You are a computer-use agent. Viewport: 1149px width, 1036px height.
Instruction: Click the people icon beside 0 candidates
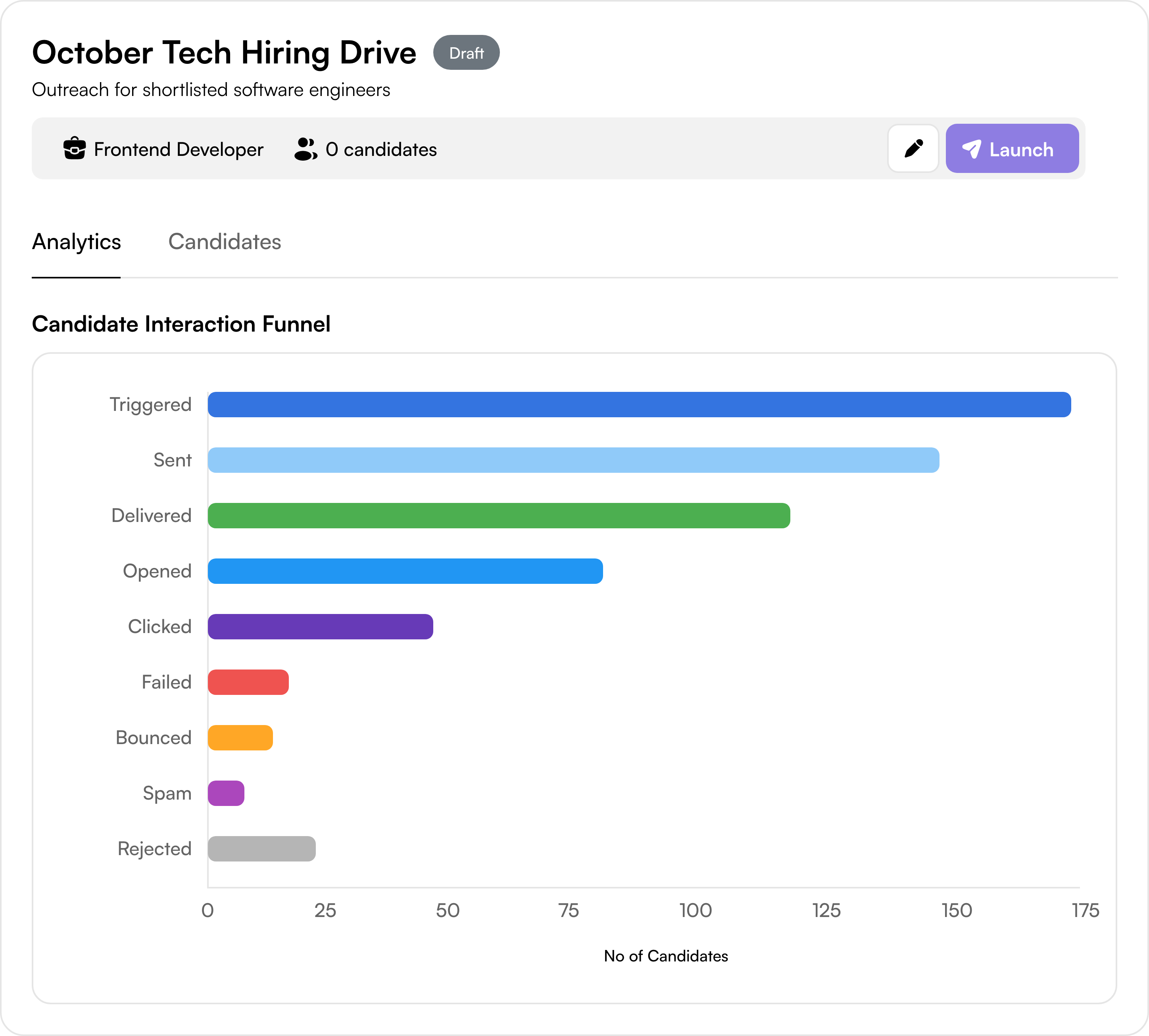(305, 149)
